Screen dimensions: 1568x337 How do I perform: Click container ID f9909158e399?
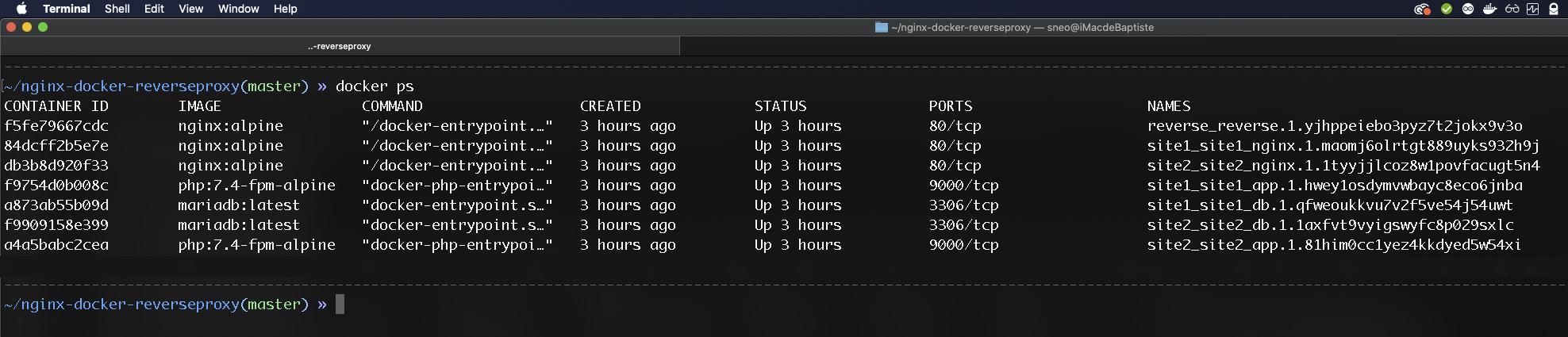[56, 225]
